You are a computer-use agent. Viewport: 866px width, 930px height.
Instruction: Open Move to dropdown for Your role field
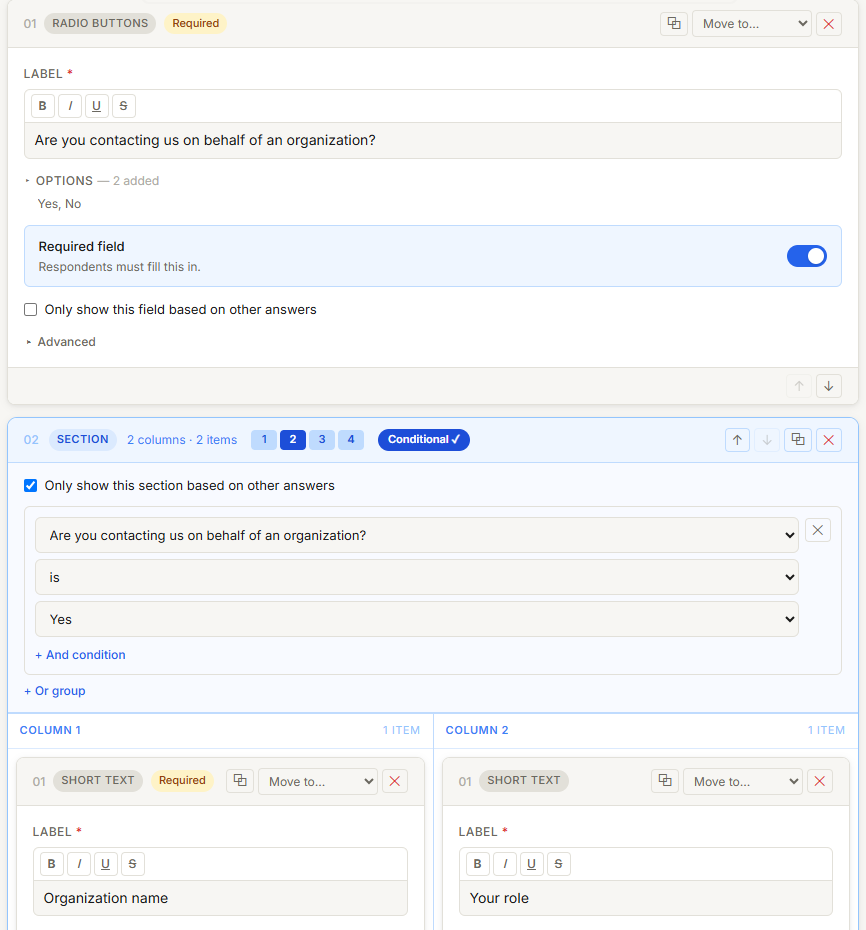(x=743, y=782)
